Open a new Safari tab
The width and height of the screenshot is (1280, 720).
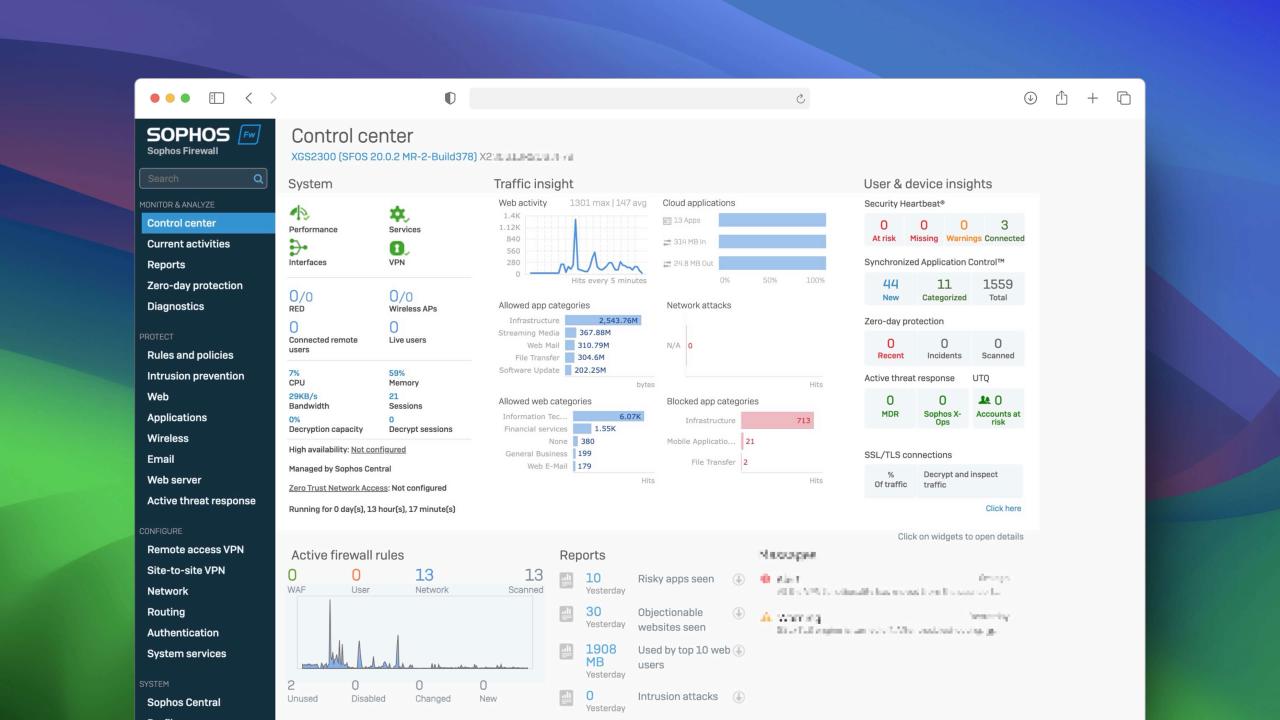pyautogui.click(x=1093, y=98)
